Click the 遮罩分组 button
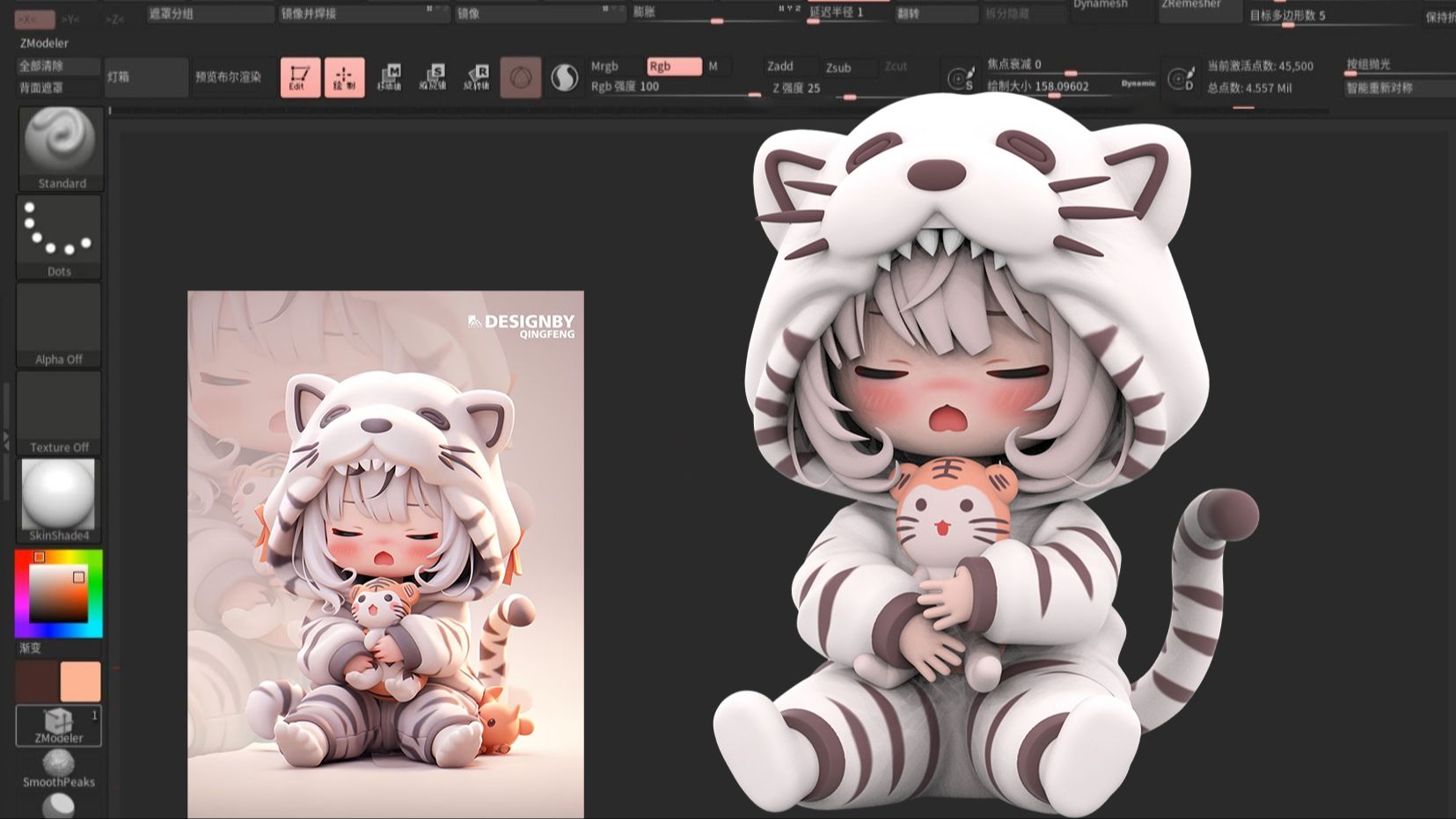 coord(209,13)
